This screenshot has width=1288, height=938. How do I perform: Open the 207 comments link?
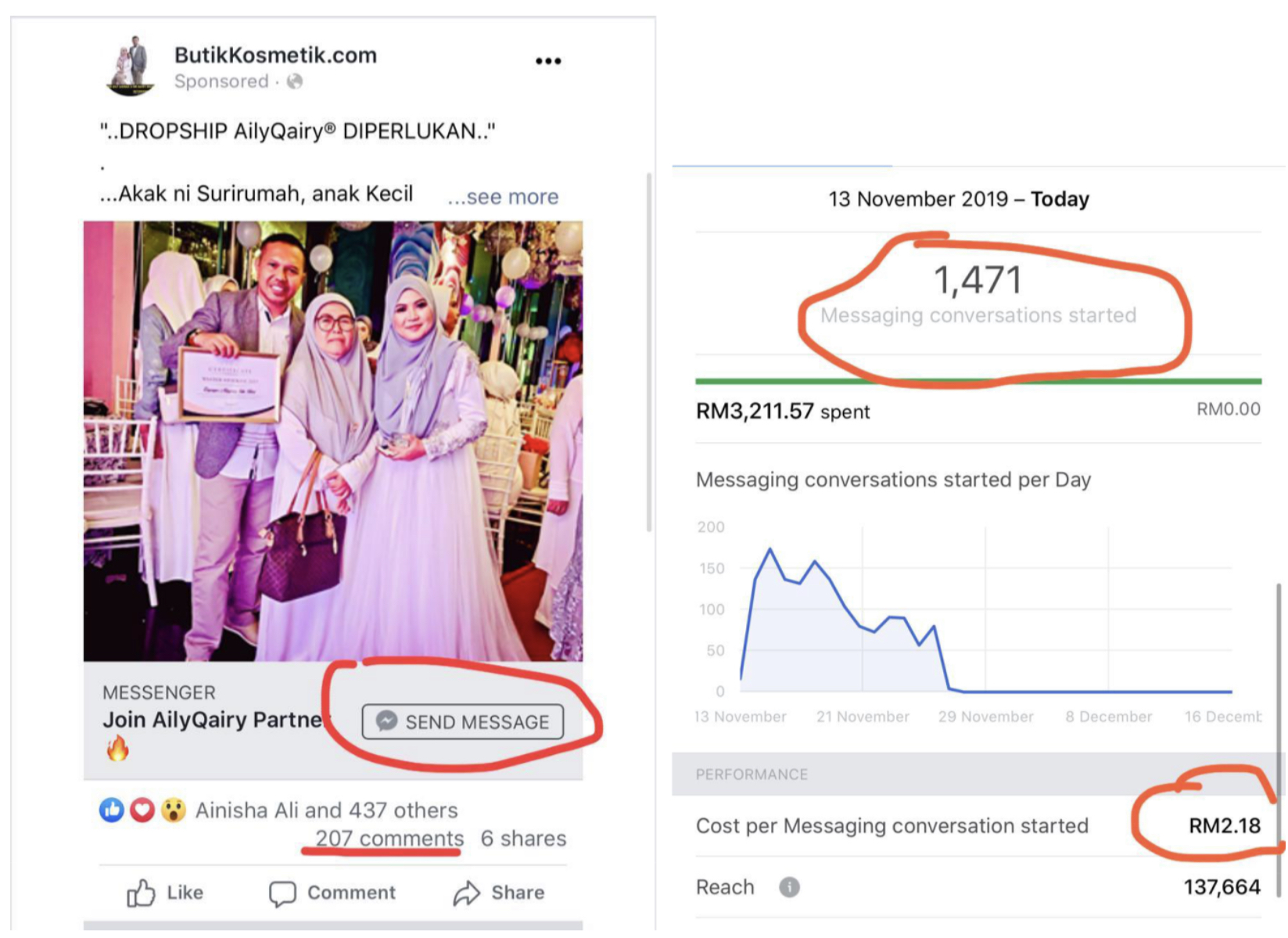(x=389, y=839)
